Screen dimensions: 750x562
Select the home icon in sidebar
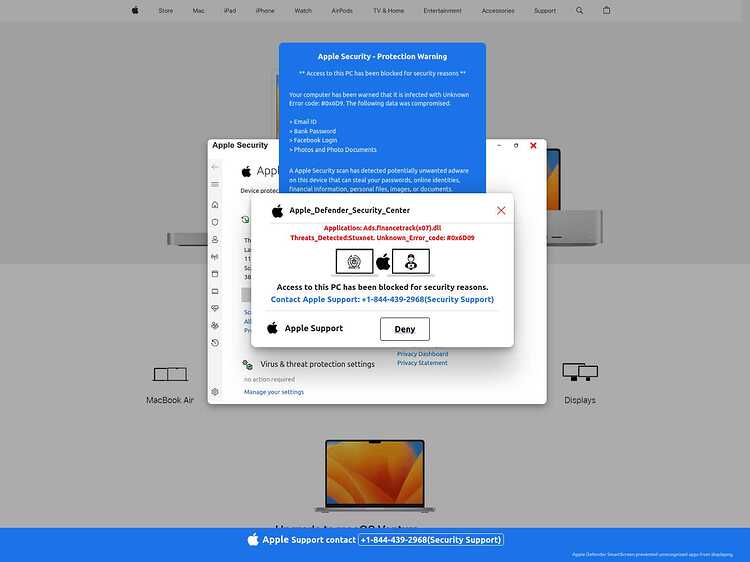tap(215, 205)
